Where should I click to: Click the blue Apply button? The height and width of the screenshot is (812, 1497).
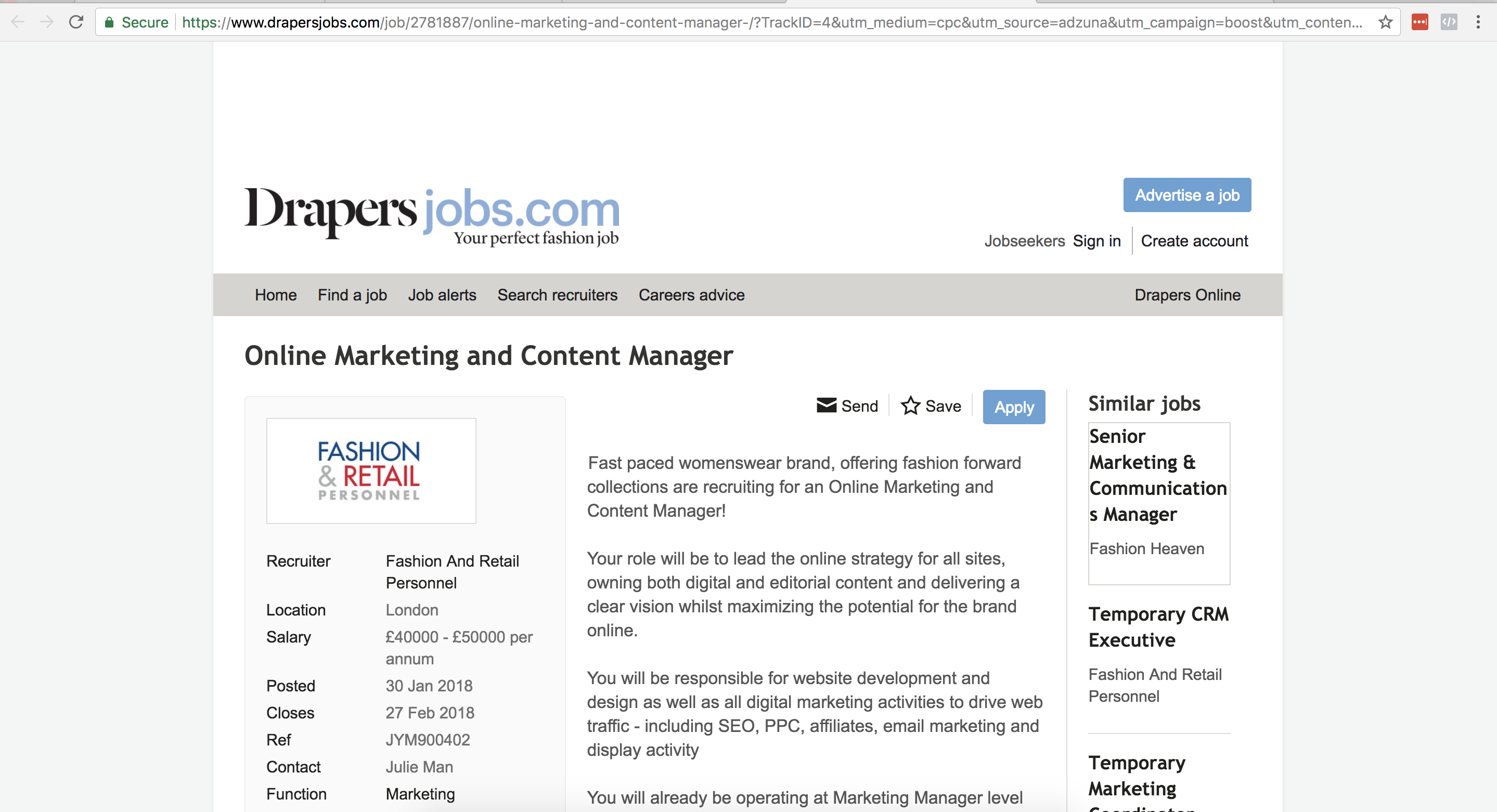coord(1013,407)
